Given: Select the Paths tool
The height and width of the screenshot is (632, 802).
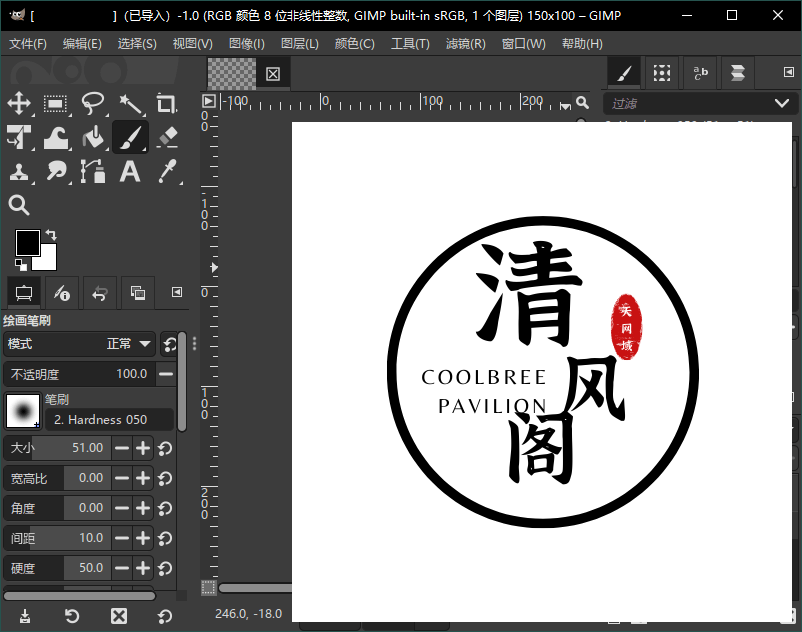Looking at the screenshot, I should (x=93, y=171).
